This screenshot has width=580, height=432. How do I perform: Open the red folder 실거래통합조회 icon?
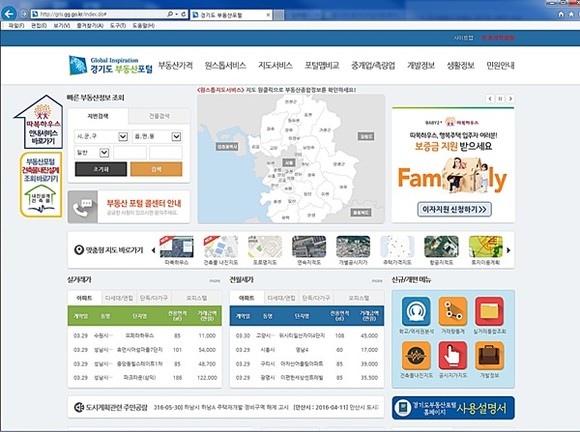click(489, 311)
